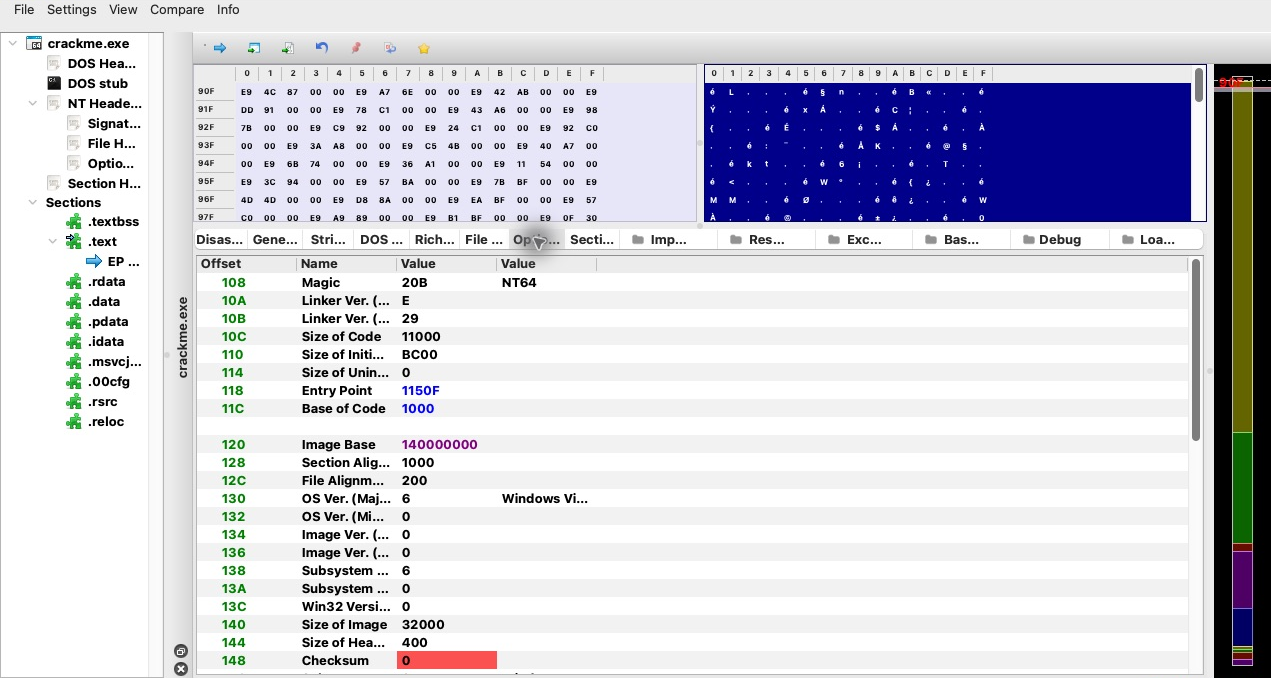Open the Settings menu
The width and height of the screenshot is (1271, 678).
click(72, 9)
